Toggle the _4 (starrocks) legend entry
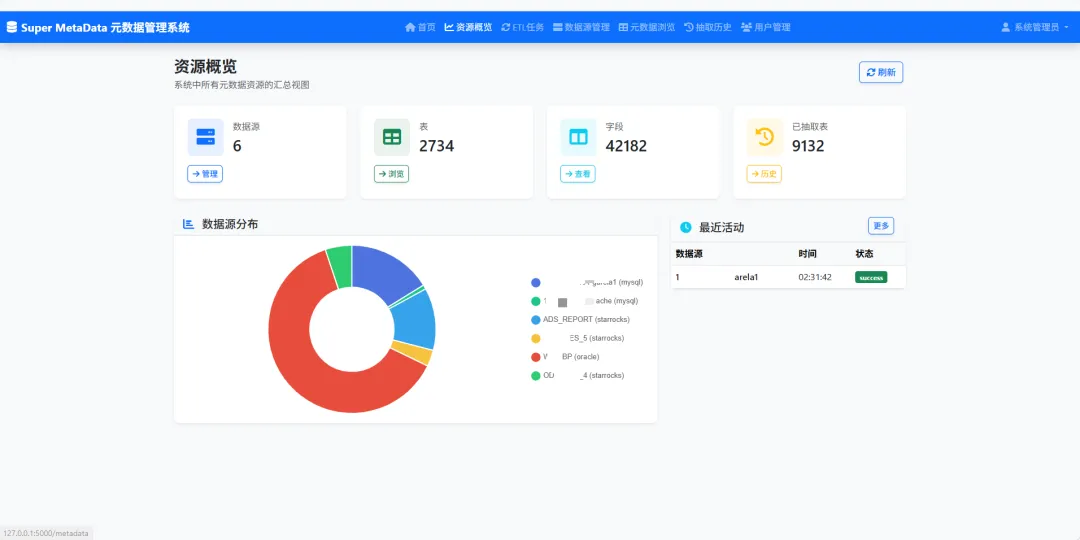Image resolution: width=1080 pixels, height=540 pixels. point(578,375)
